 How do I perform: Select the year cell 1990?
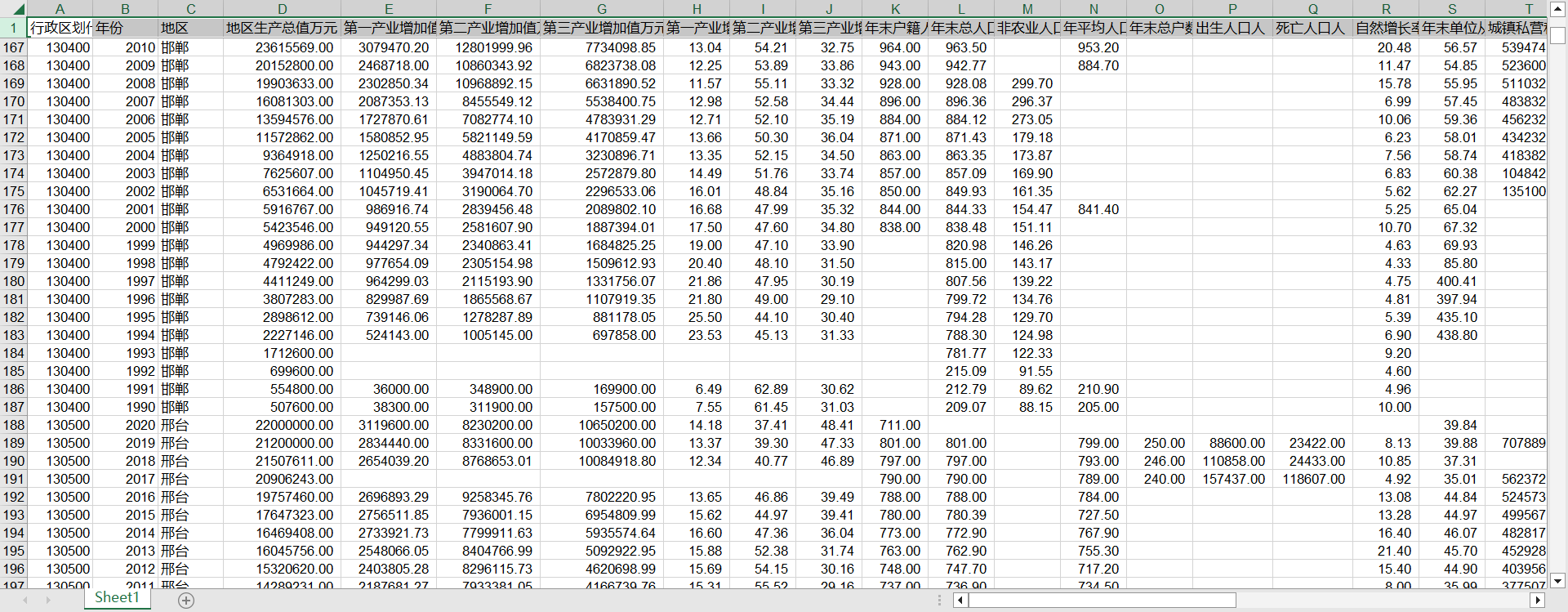pos(125,407)
